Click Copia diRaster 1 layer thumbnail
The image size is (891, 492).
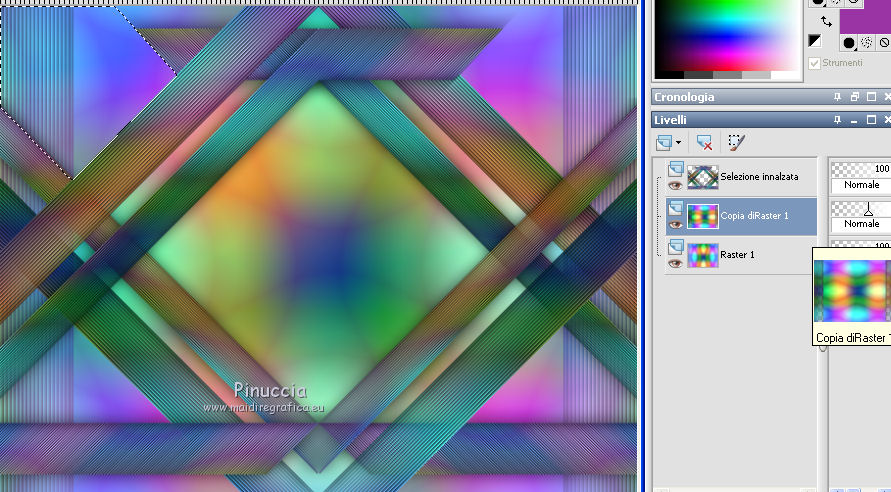[703, 216]
